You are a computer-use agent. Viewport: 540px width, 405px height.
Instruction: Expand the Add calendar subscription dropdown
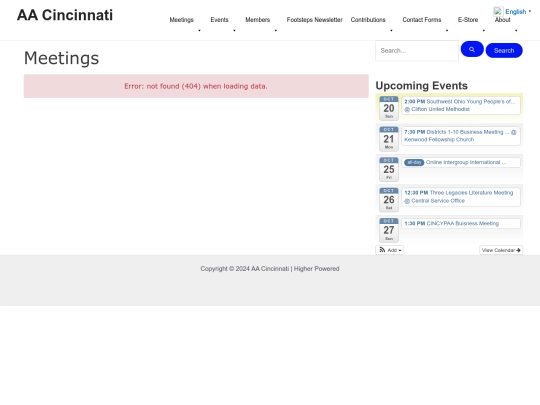pos(390,250)
